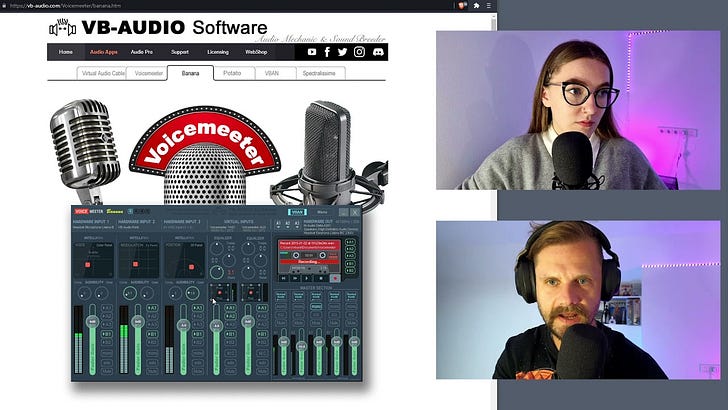The image size is (728, 410).
Task: Click the Voicemeeter Banana mixer screenshot
Action: pyautogui.click(x=217, y=293)
